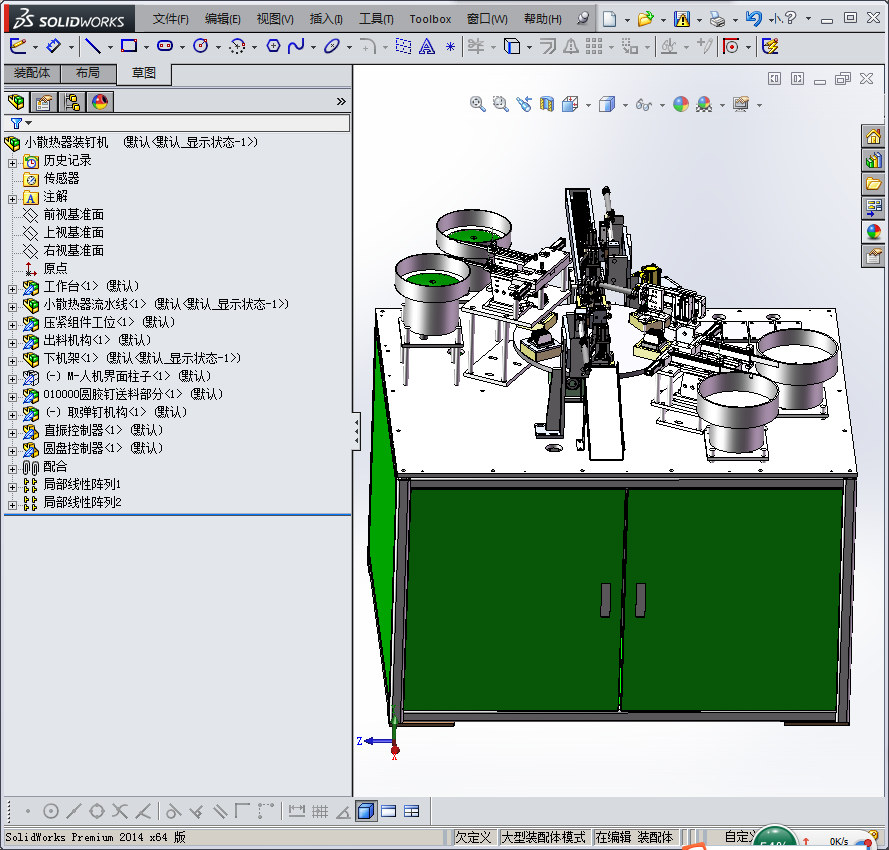This screenshot has height=850, width=889.
Task: Open the Edit Appearance color ball icon
Action: point(681,104)
